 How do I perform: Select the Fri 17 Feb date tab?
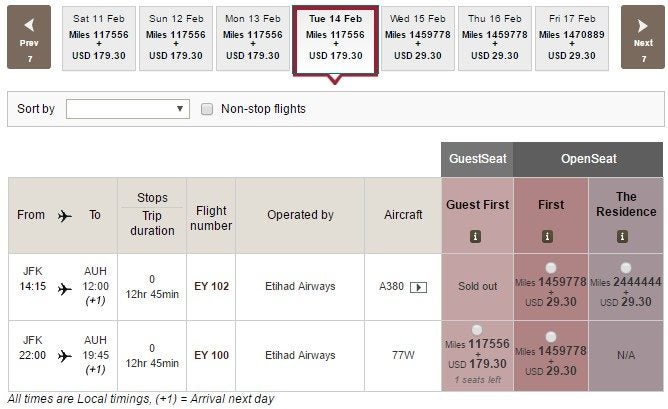pyautogui.click(x=572, y=38)
